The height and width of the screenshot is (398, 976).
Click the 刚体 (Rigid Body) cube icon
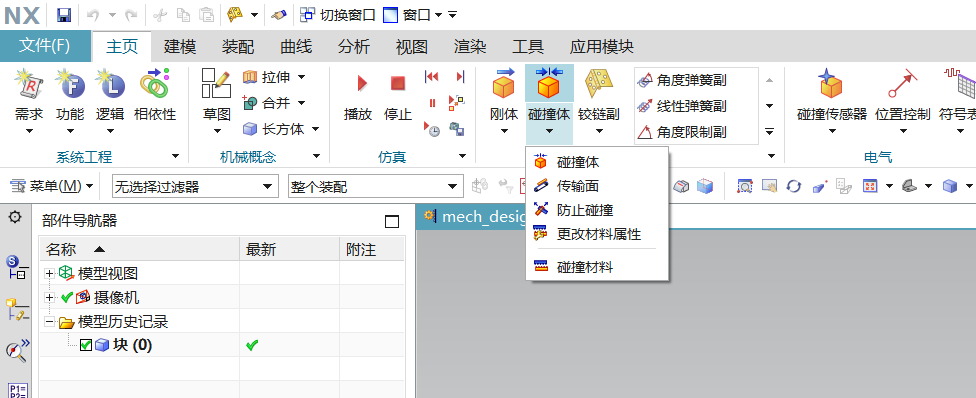pos(504,83)
